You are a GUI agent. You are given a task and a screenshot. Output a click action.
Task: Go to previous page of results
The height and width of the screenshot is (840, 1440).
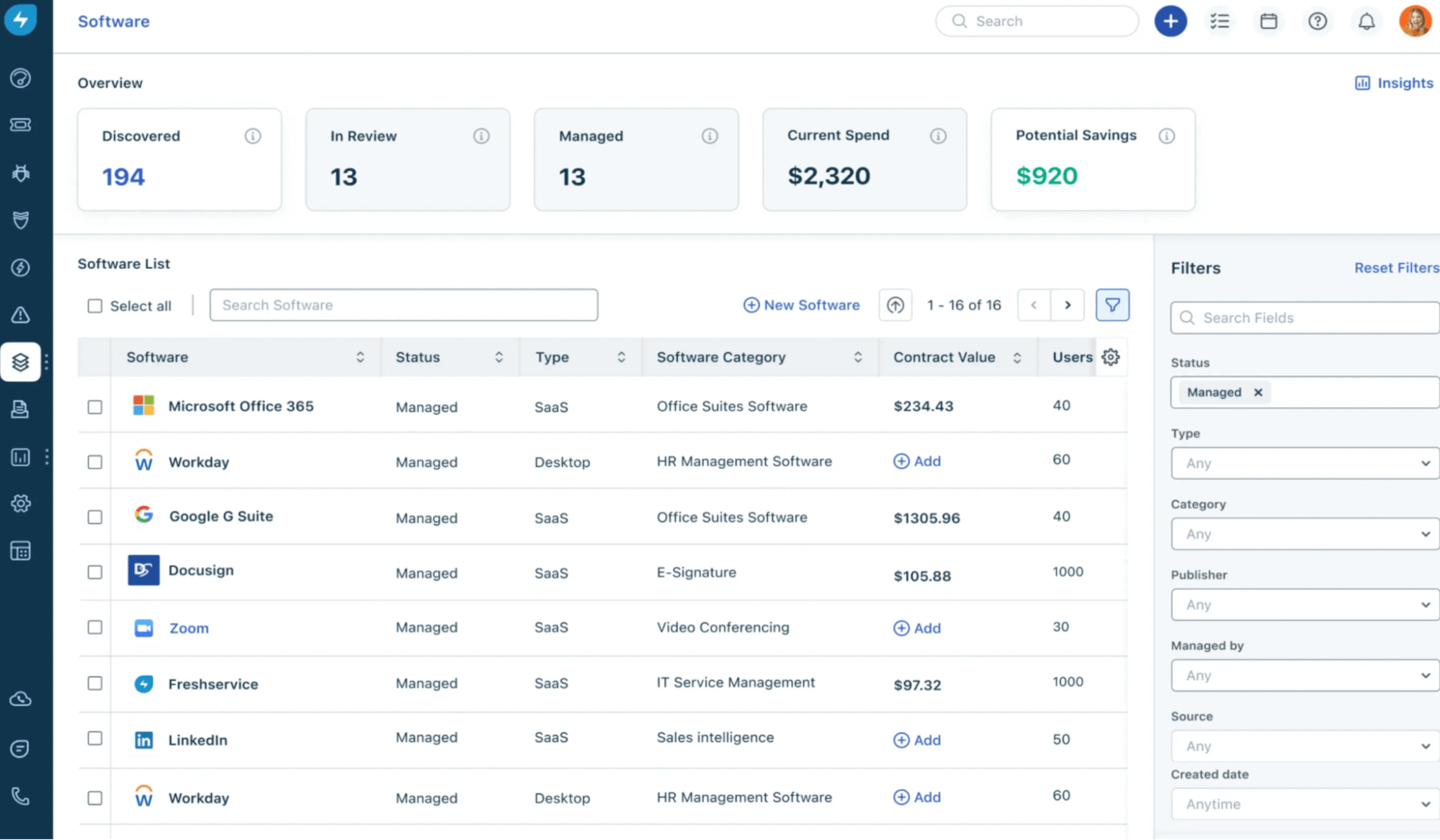[1034, 305]
